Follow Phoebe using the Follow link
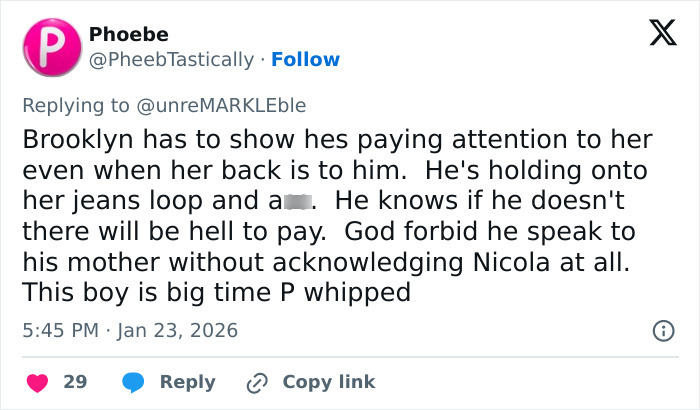 click(307, 60)
